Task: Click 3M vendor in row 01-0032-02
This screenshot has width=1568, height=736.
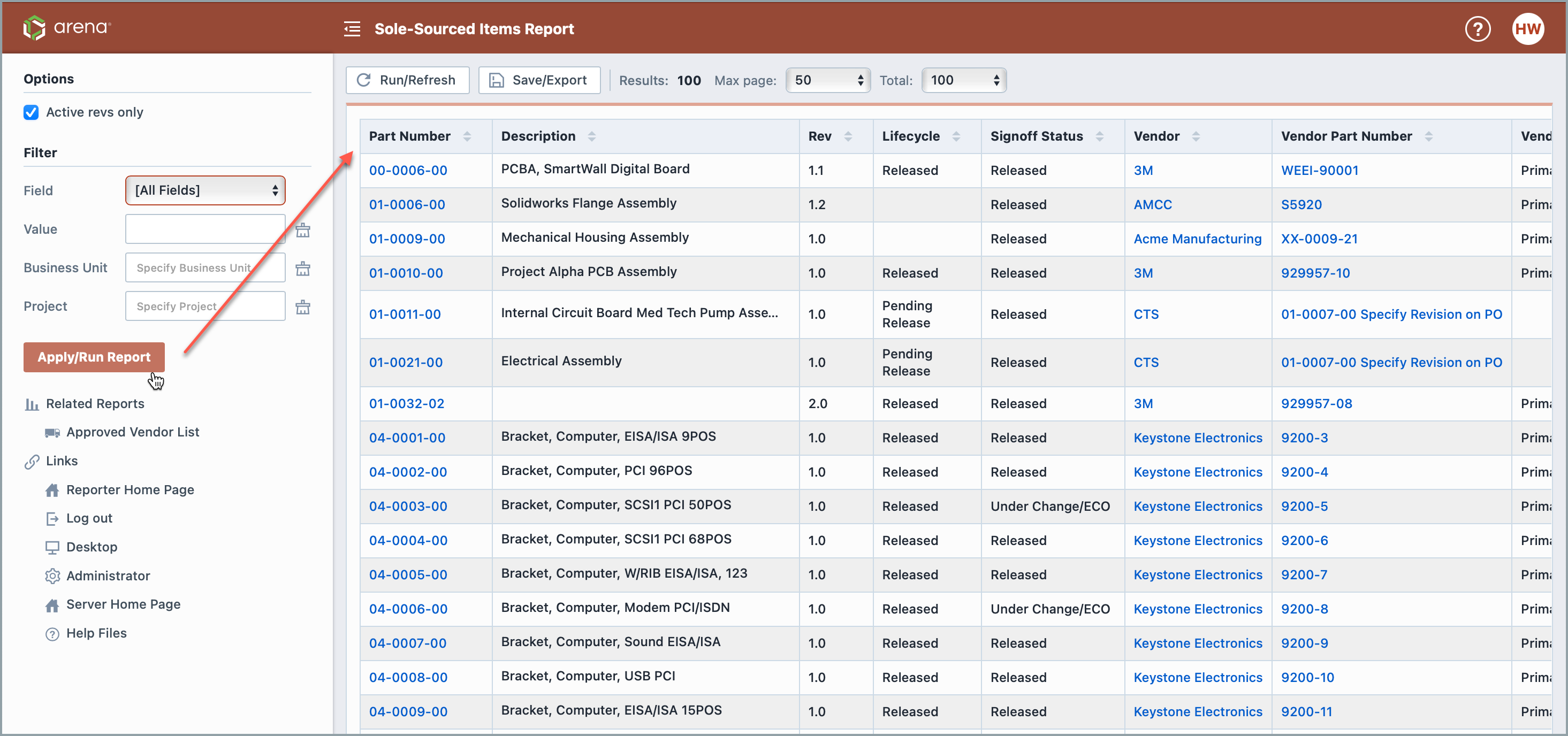Action: pos(1143,404)
